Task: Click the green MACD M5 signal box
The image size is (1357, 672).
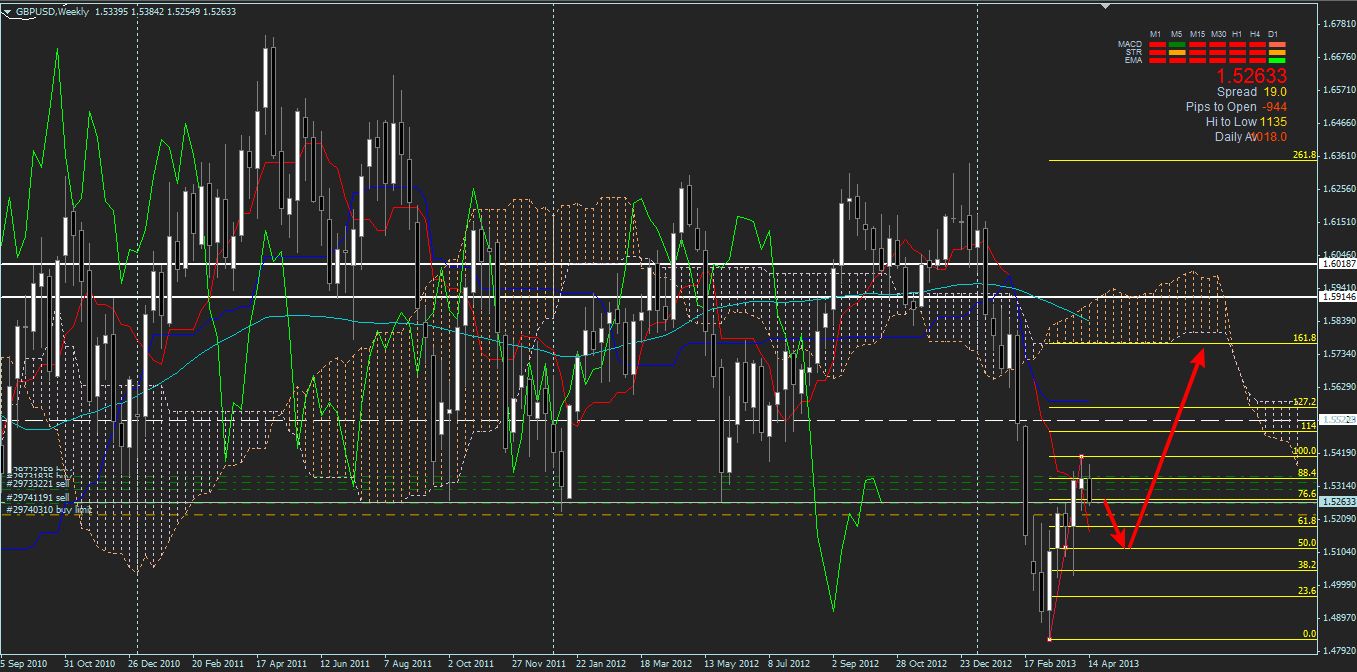Action: coord(1176,45)
